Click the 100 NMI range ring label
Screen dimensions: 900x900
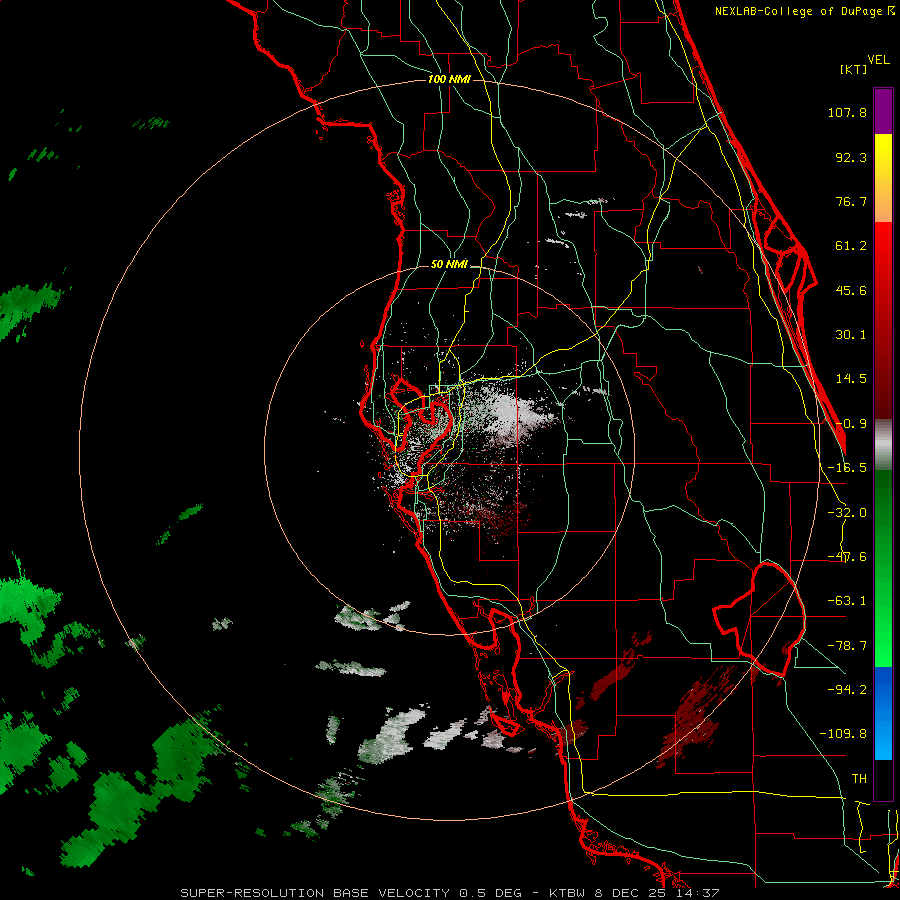tap(449, 79)
